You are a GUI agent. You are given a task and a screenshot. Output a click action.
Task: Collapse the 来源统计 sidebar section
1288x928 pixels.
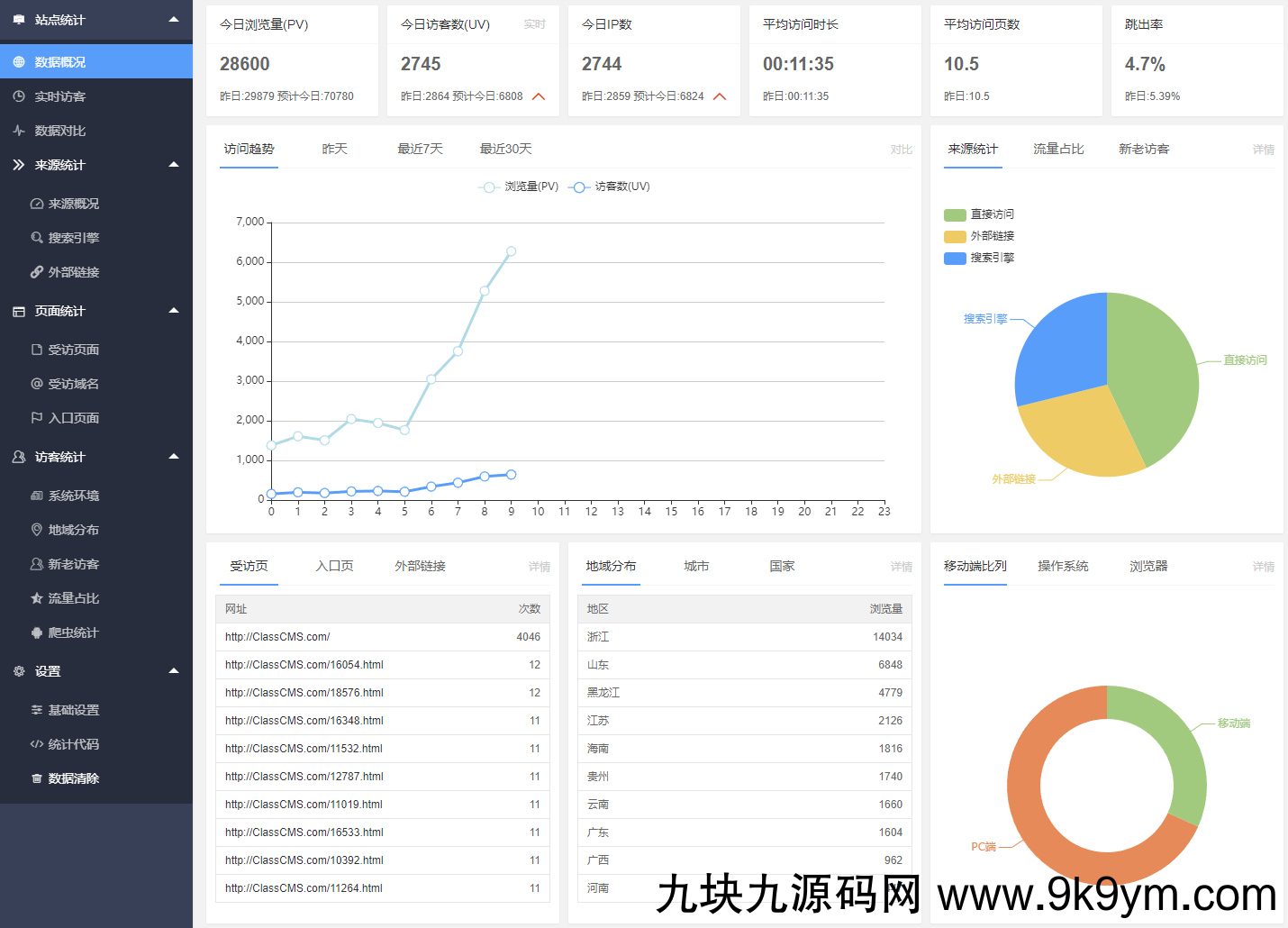click(x=174, y=165)
